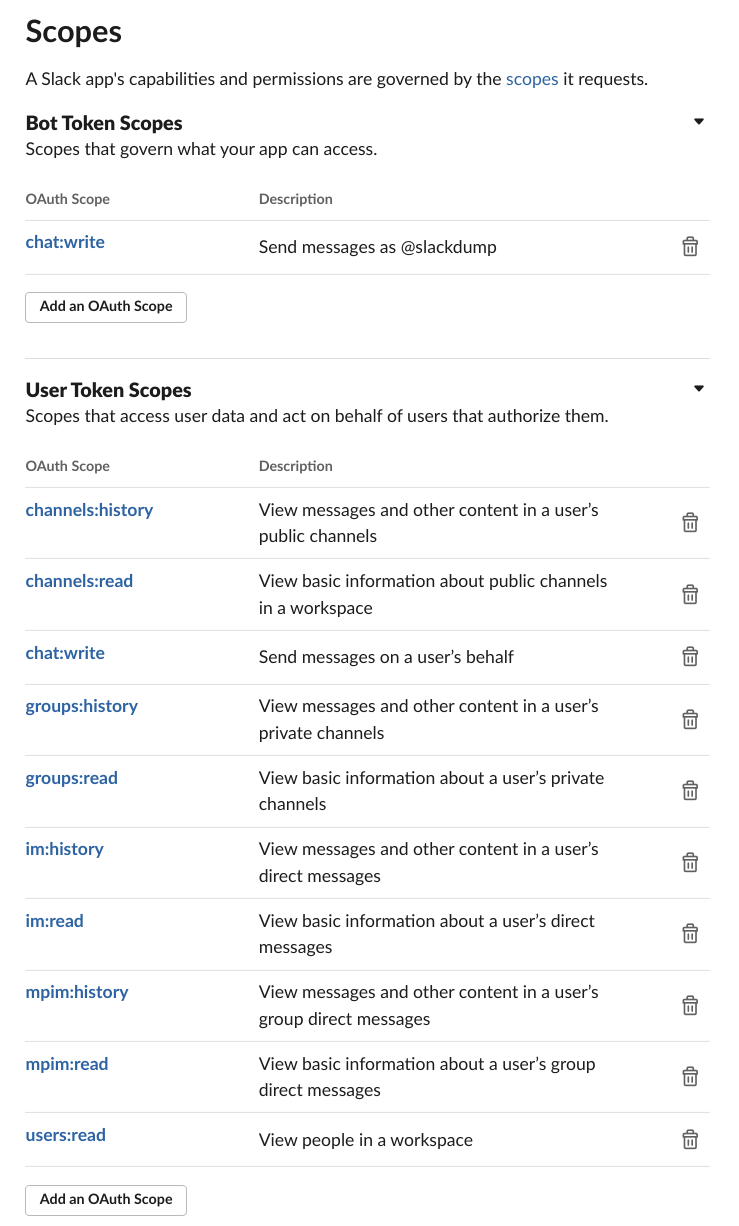The height and width of the screenshot is (1226, 739).
Task: Collapse the User Token Scopes section
Action: pyautogui.click(x=699, y=389)
